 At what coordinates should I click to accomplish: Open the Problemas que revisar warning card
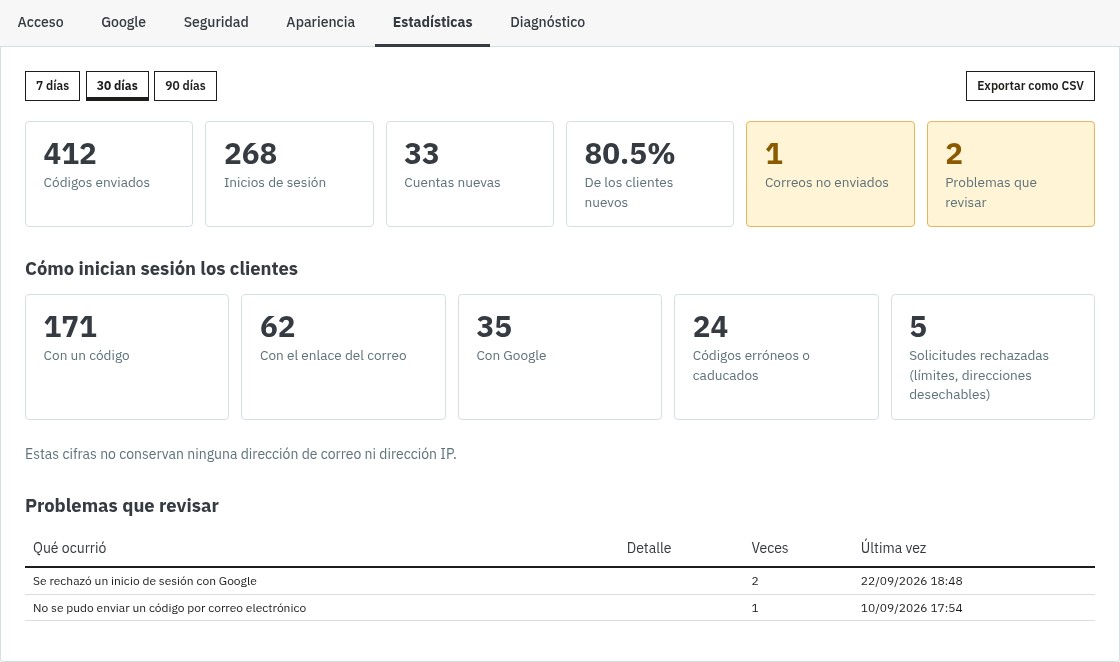1011,174
